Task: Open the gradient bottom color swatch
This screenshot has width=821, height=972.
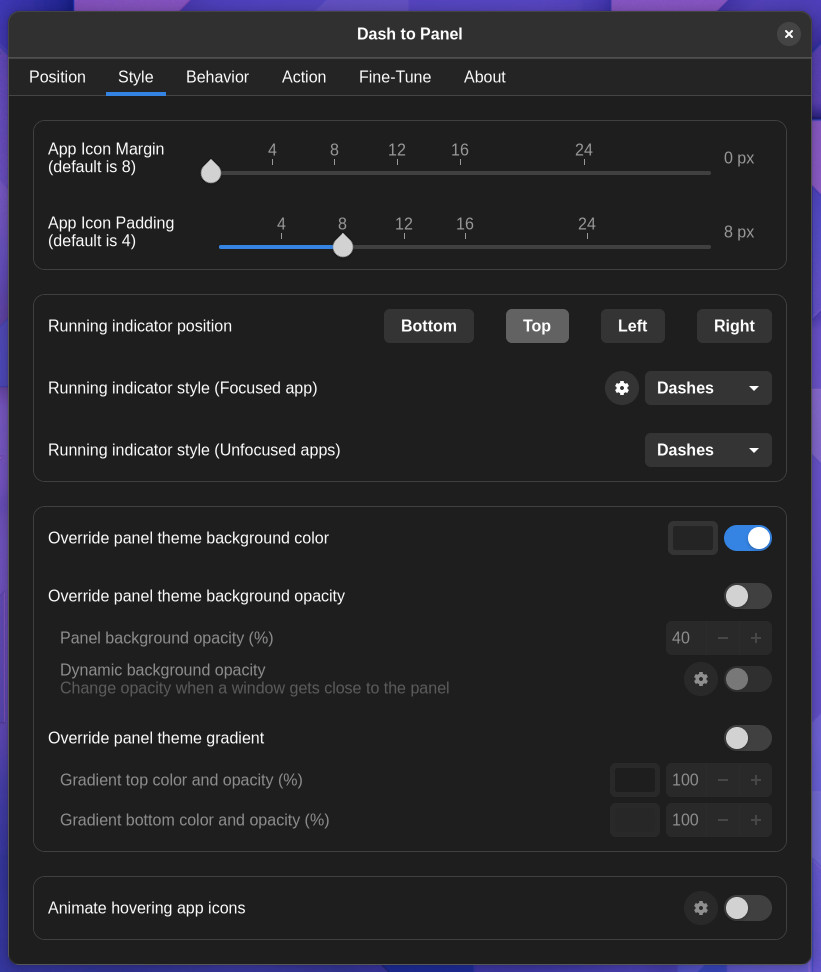Action: point(634,820)
